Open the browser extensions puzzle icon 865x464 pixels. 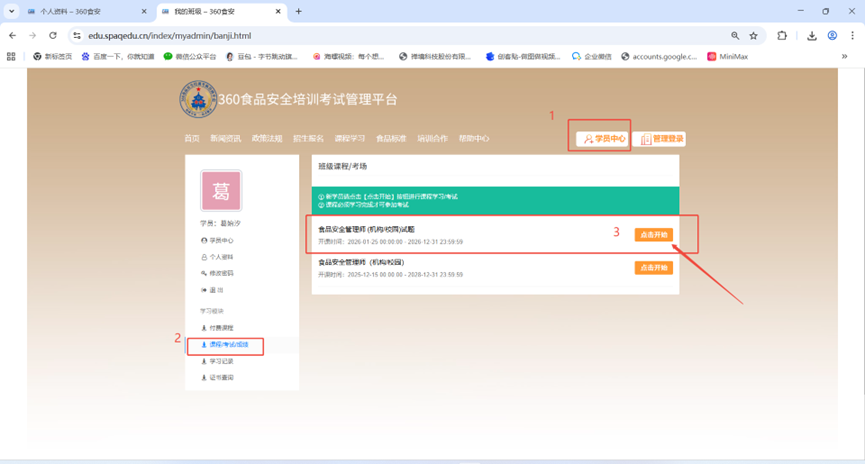(782, 35)
